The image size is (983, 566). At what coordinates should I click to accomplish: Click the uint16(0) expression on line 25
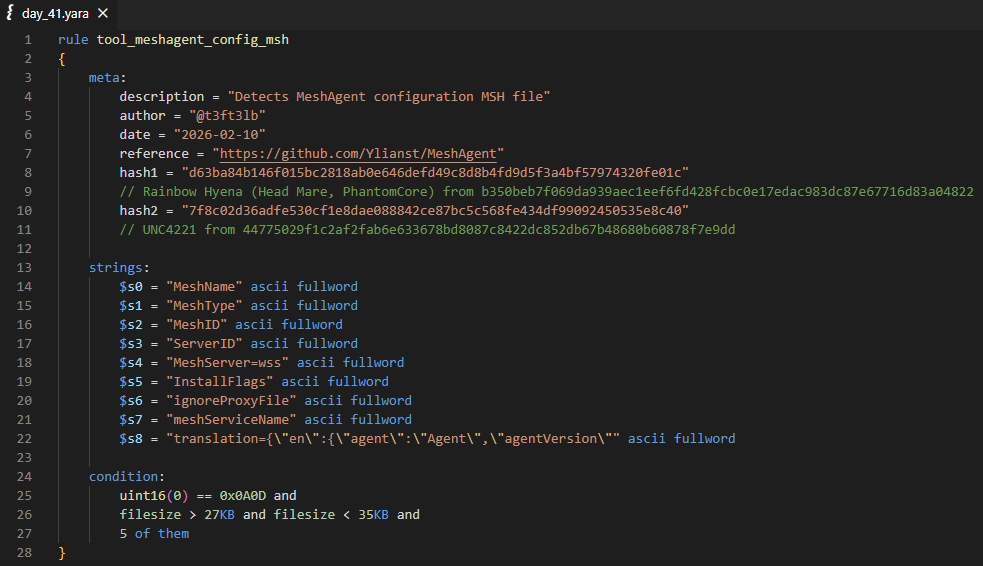click(154, 496)
